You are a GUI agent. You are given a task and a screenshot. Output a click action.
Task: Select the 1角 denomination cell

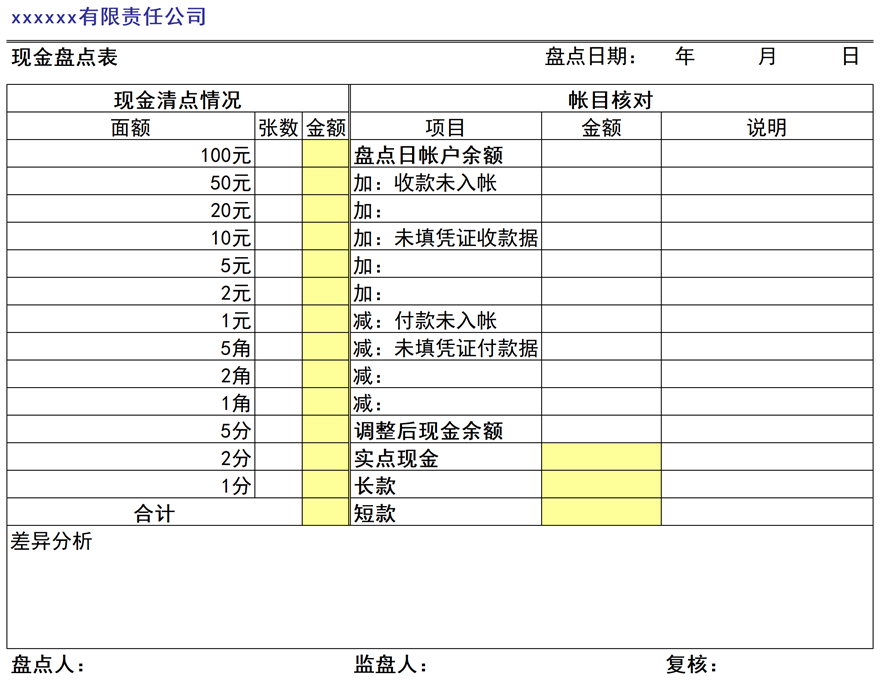pyautogui.click(x=131, y=402)
